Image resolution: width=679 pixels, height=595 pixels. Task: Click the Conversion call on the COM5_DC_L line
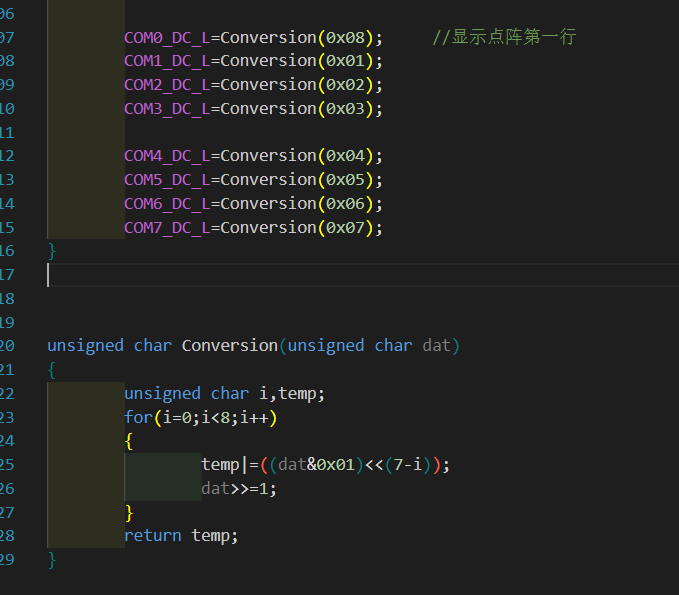pyautogui.click(x=268, y=179)
